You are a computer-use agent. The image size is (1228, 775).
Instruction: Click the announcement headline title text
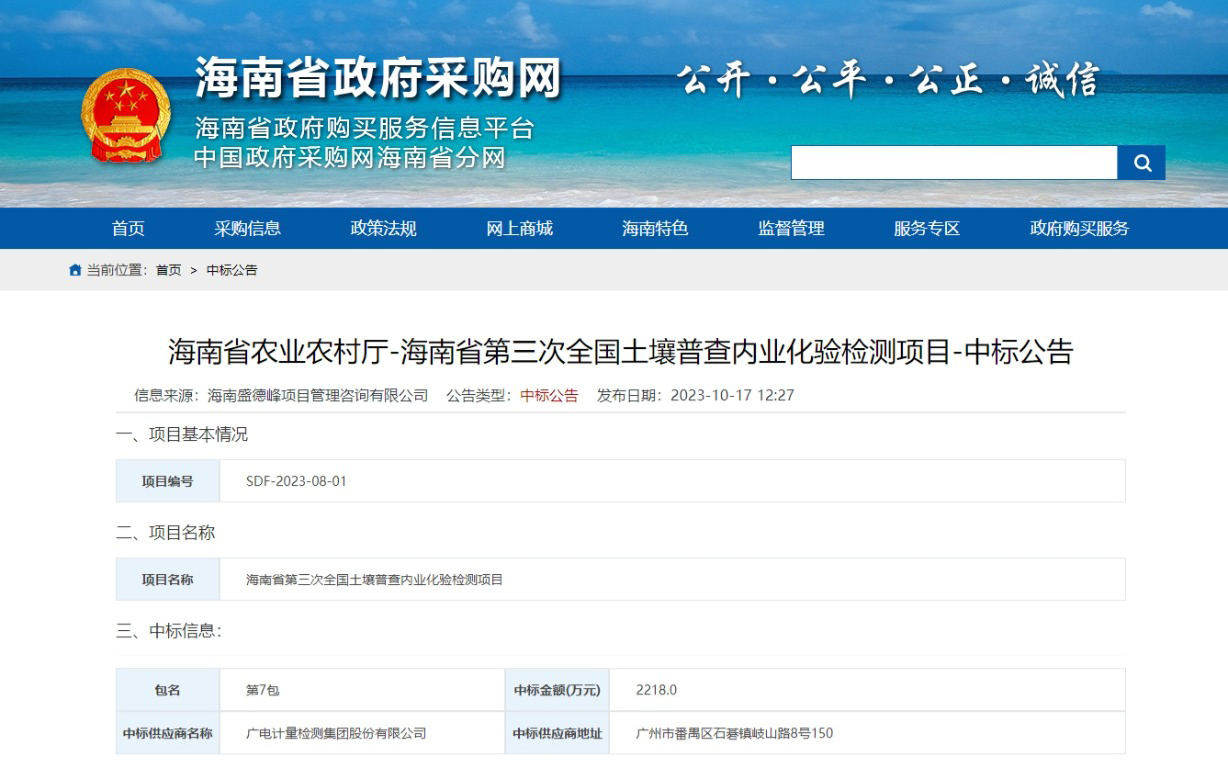[620, 351]
